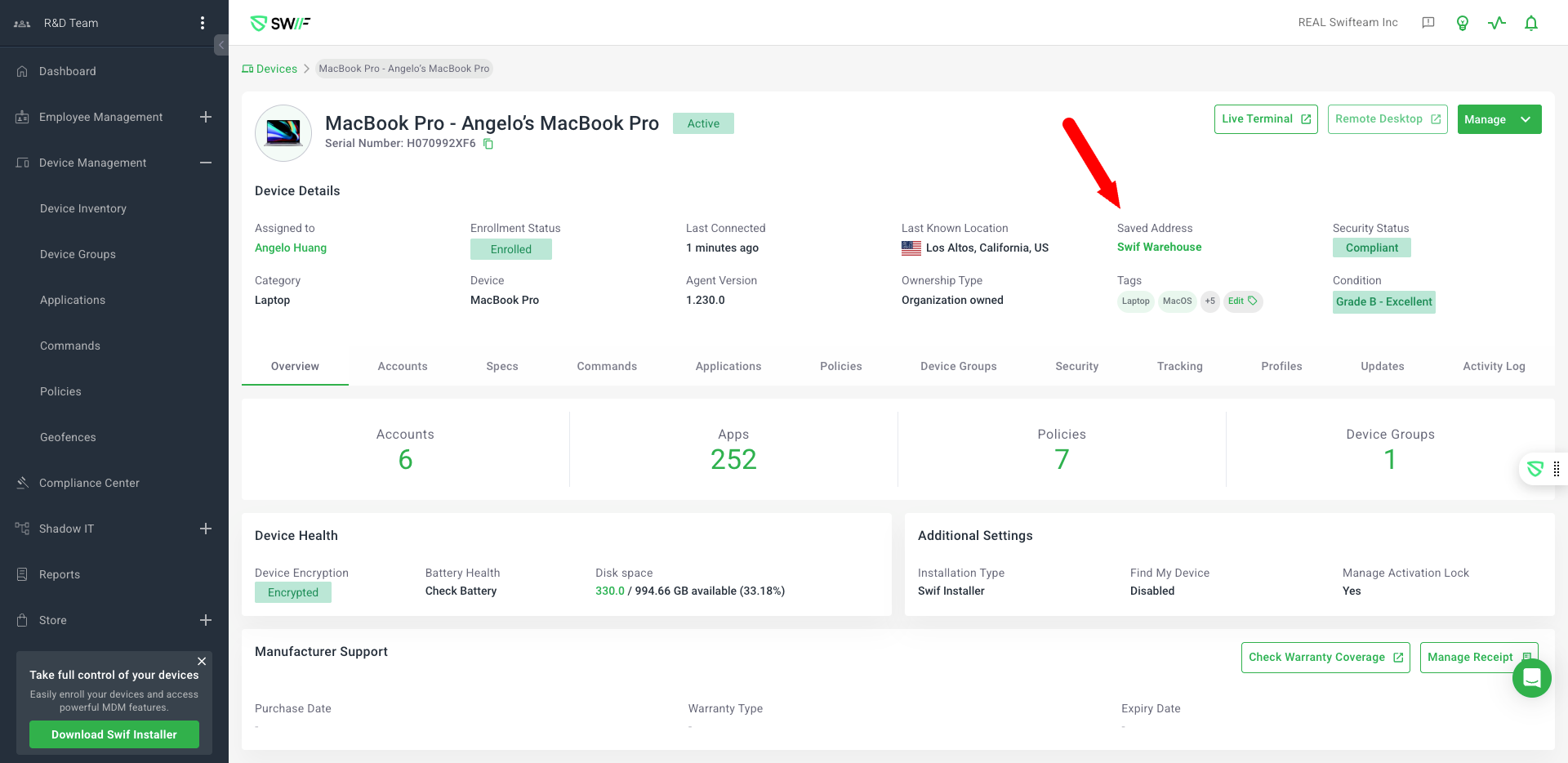Image resolution: width=1568 pixels, height=763 pixels.
Task: Open the activity pulse icon in the header
Action: tap(1496, 23)
